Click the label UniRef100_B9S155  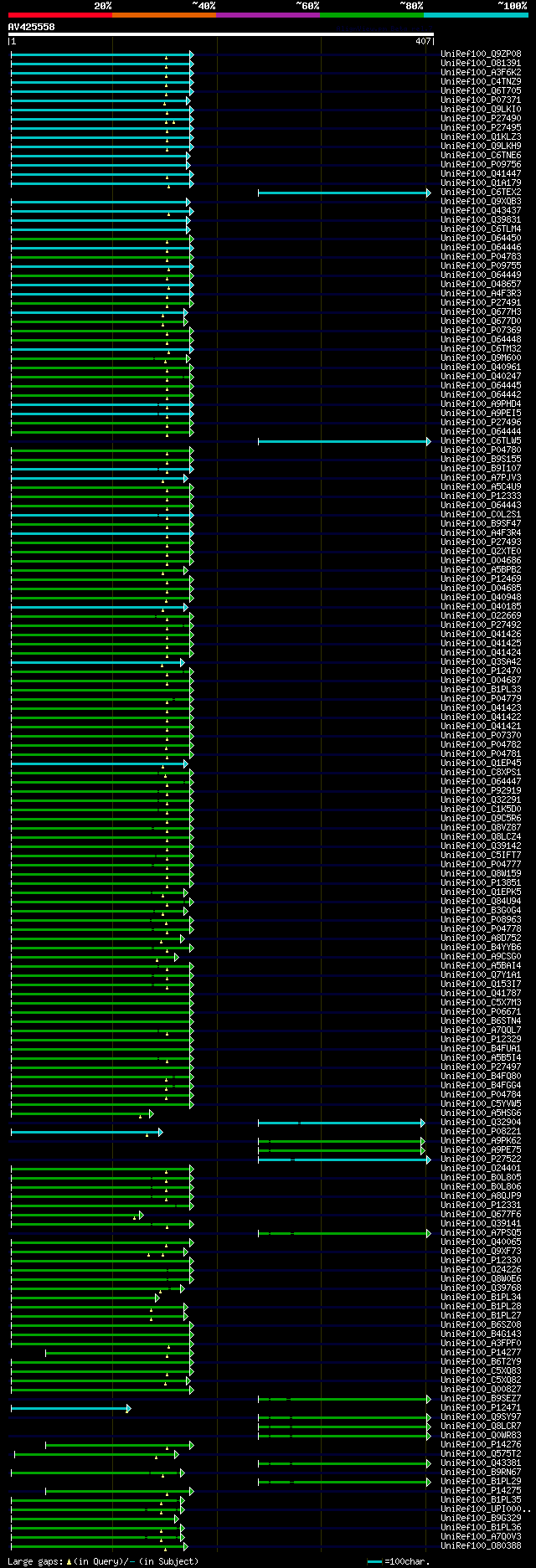(481, 460)
